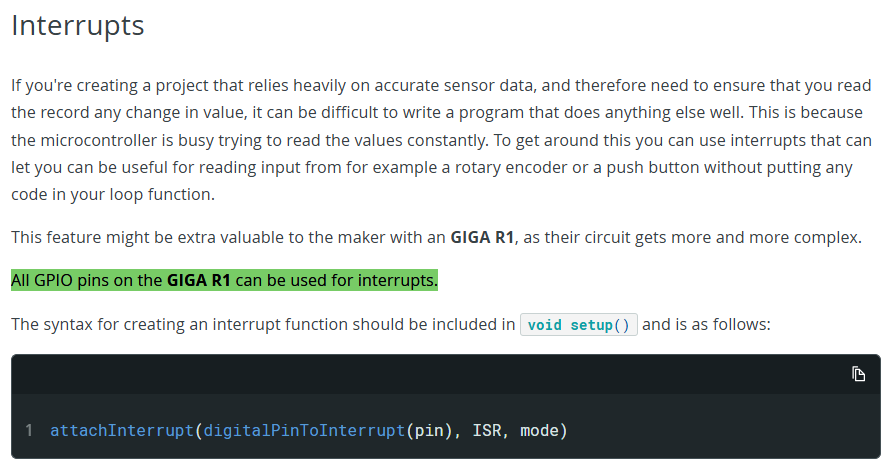The image size is (891, 472).
Task: Click bold "GIGA R1" in the highlighted sentence
Action: pos(199,281)
